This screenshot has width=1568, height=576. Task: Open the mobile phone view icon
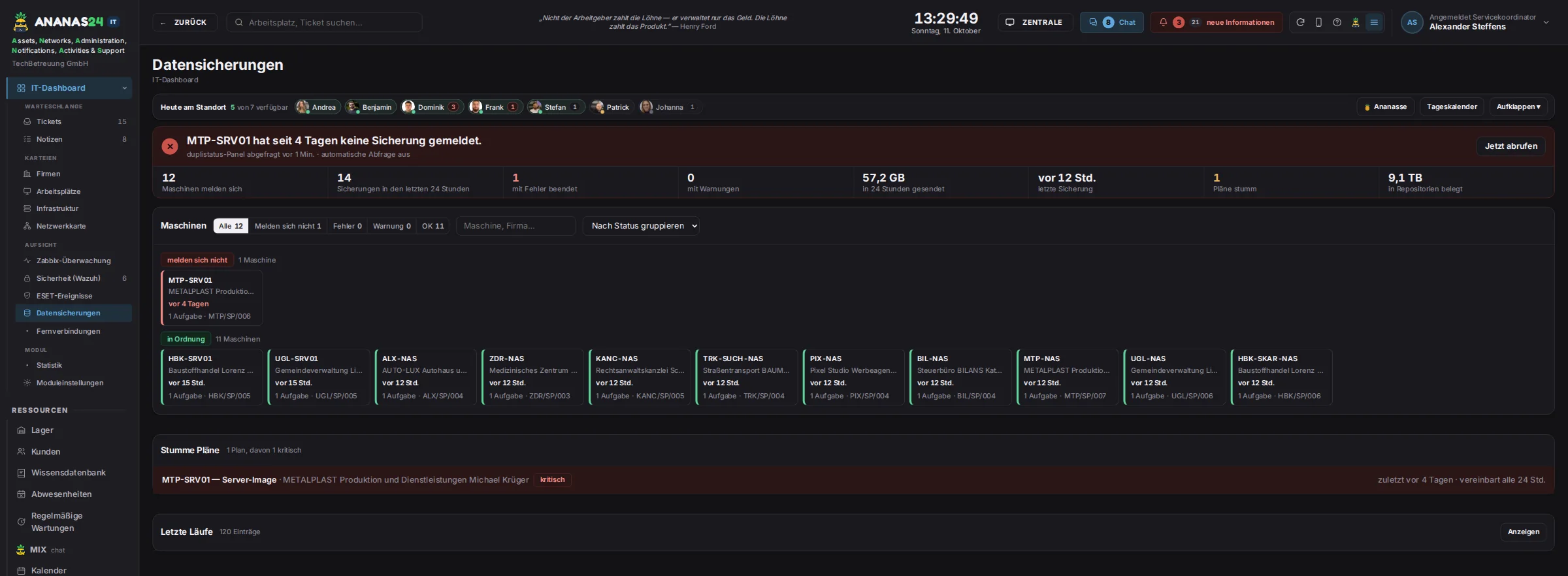(x=1318, y=22)
